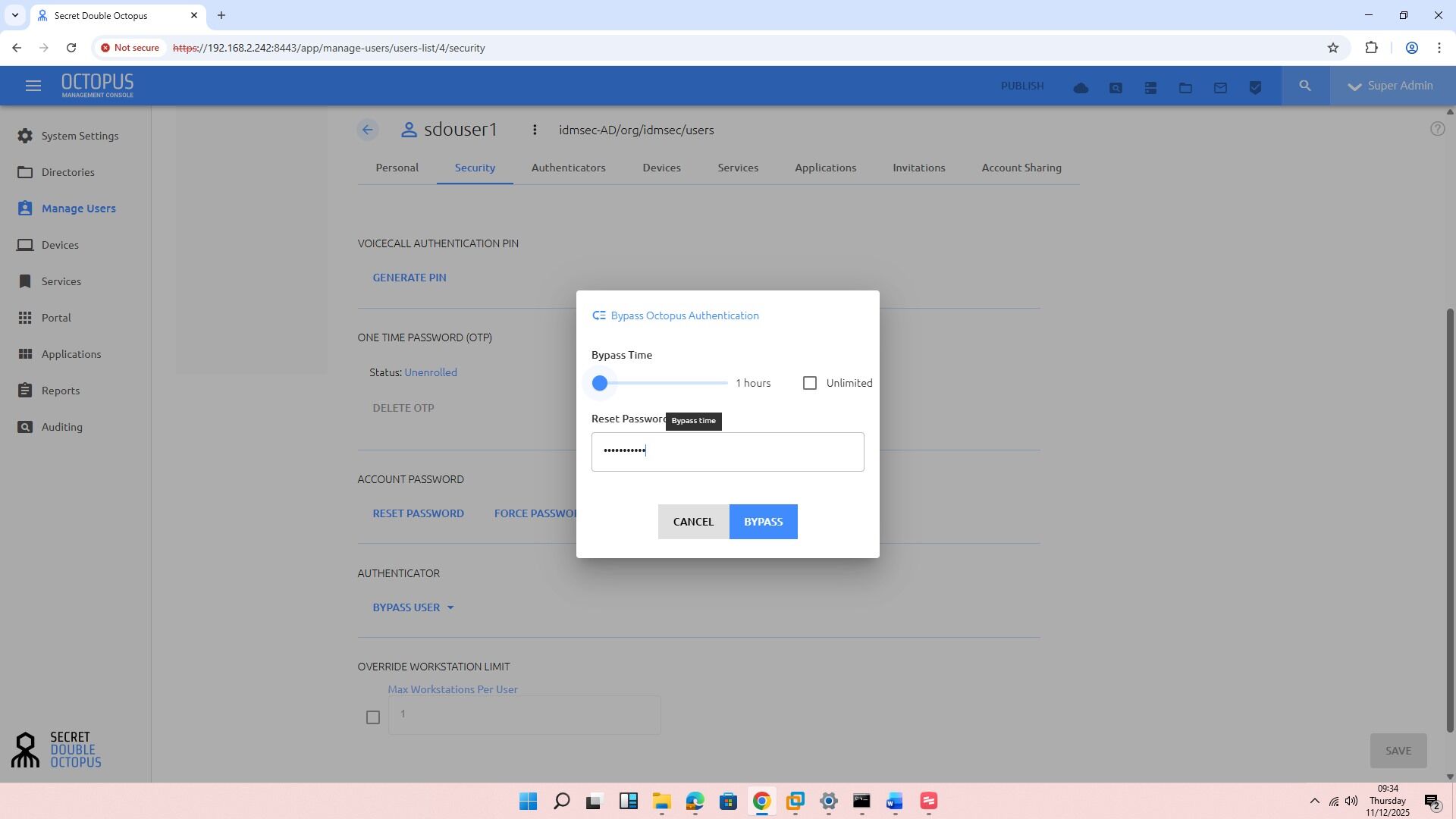
Task: Click the back arrow next to sdouser1
Action: coord(368,130)
